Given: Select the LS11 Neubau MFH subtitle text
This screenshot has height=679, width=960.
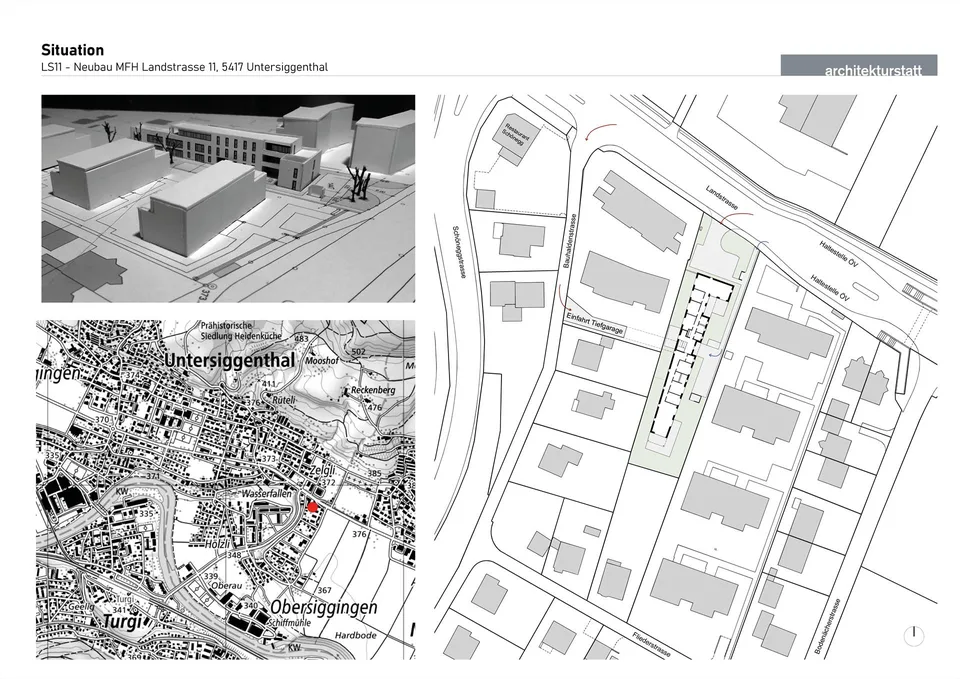Looking at the screenshot, I should click(x=184, y=67).
